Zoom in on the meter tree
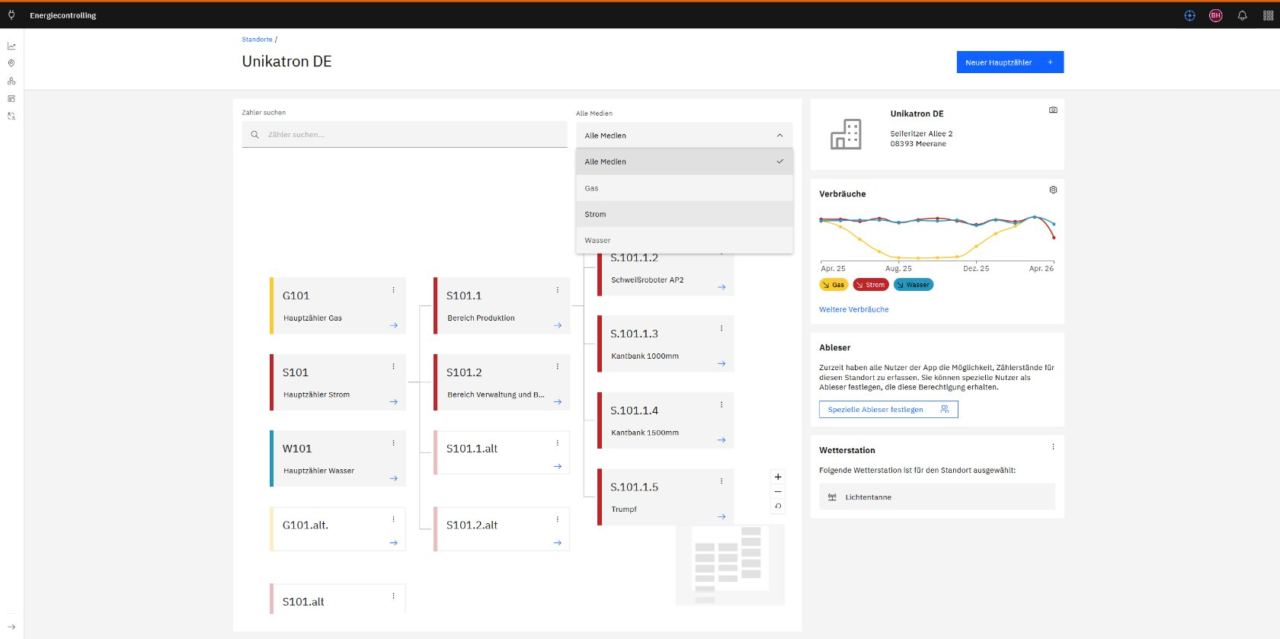 coord(778,477)
